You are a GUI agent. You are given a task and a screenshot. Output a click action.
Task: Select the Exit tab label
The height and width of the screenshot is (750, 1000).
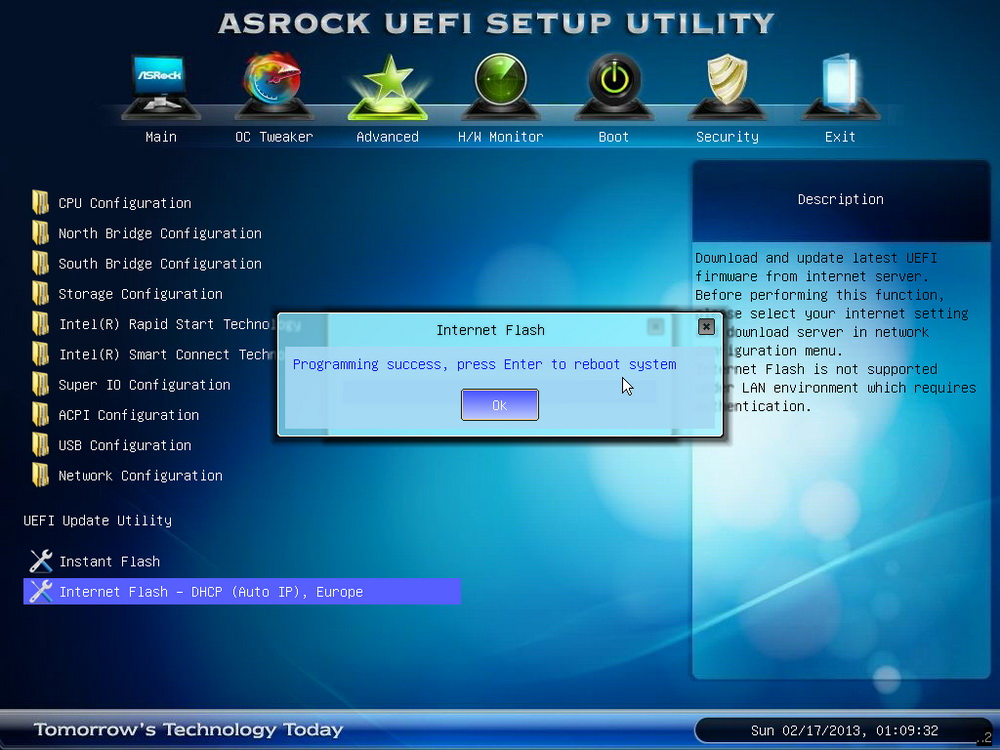pos(840,136)
